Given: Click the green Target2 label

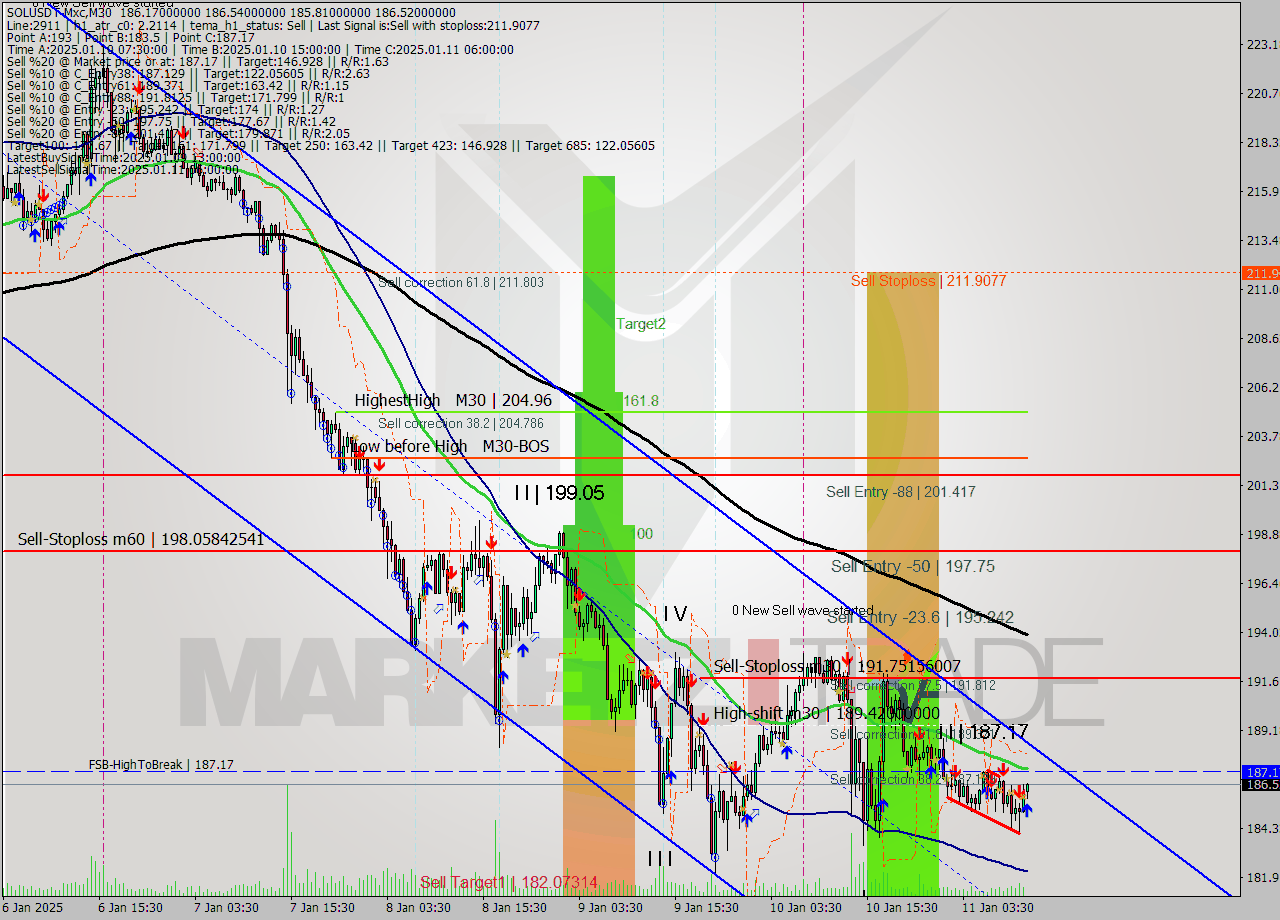Looking at the screenshot, I should pos(641,324).
